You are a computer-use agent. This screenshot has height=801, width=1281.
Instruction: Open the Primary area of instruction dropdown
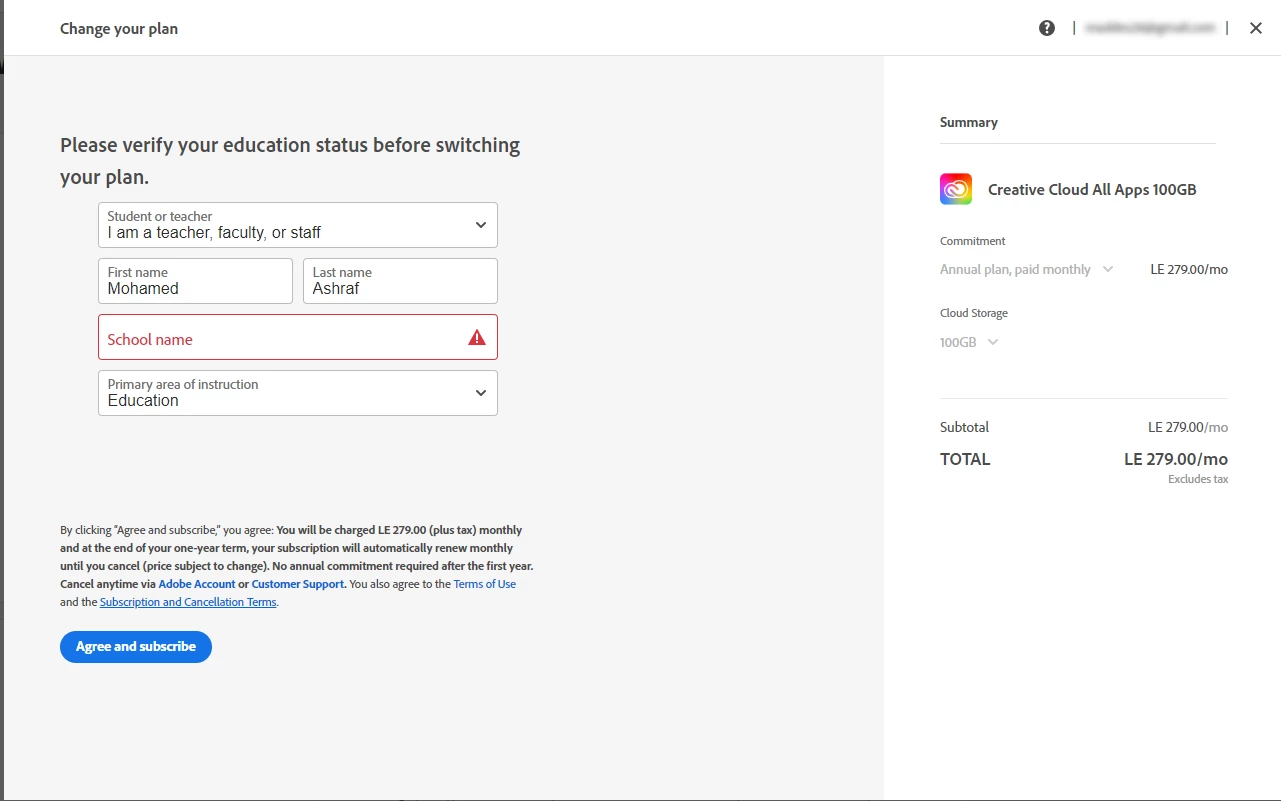pyautogui.click(x=298, y=393)
